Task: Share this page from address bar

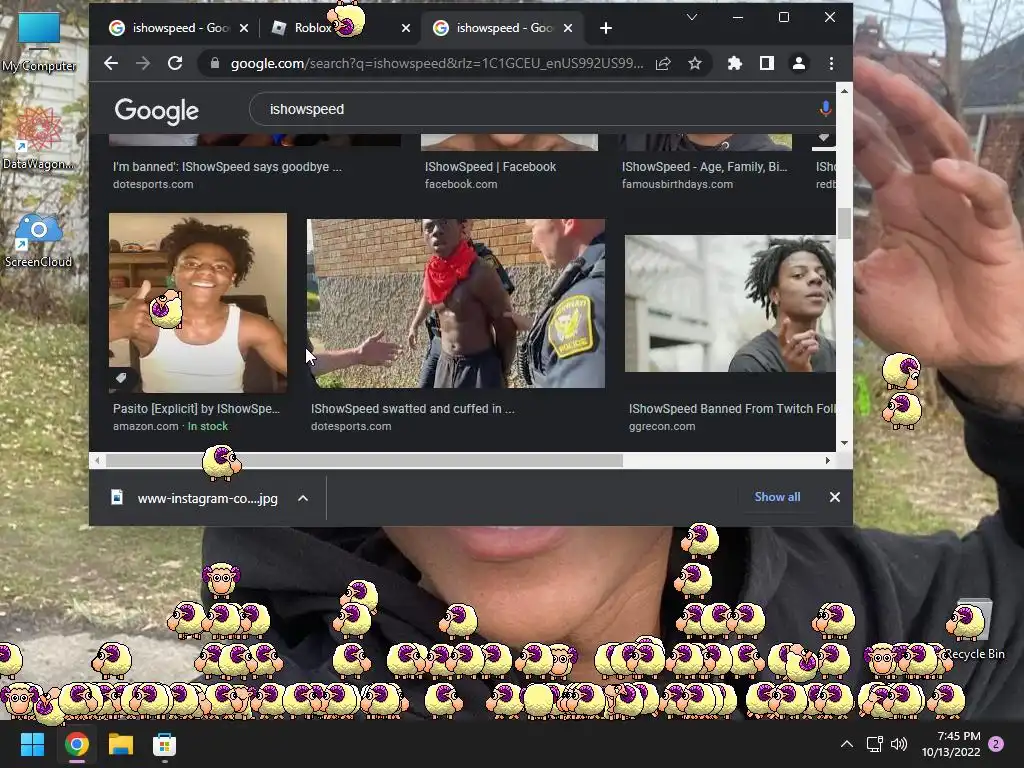Action: coord(663,63)
